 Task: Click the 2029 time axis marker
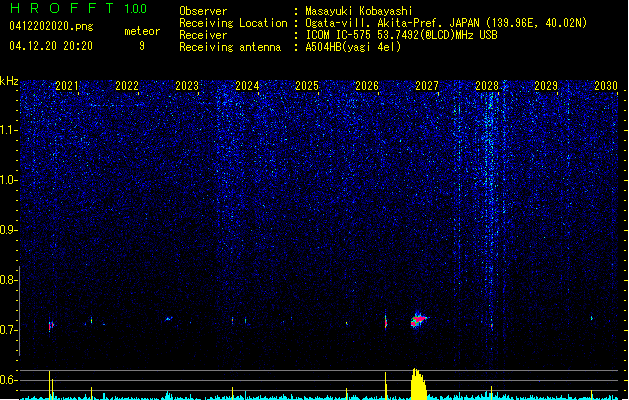point(546,86)
